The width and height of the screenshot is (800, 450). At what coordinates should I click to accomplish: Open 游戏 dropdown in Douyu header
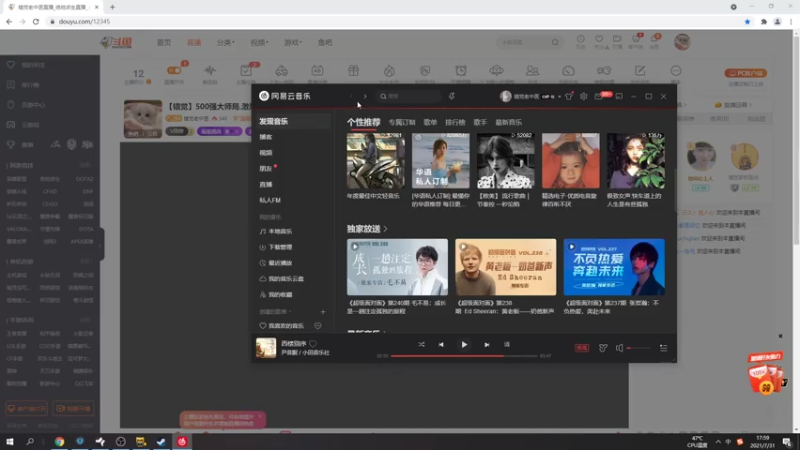pyautogui.click(x=293, y=42)
